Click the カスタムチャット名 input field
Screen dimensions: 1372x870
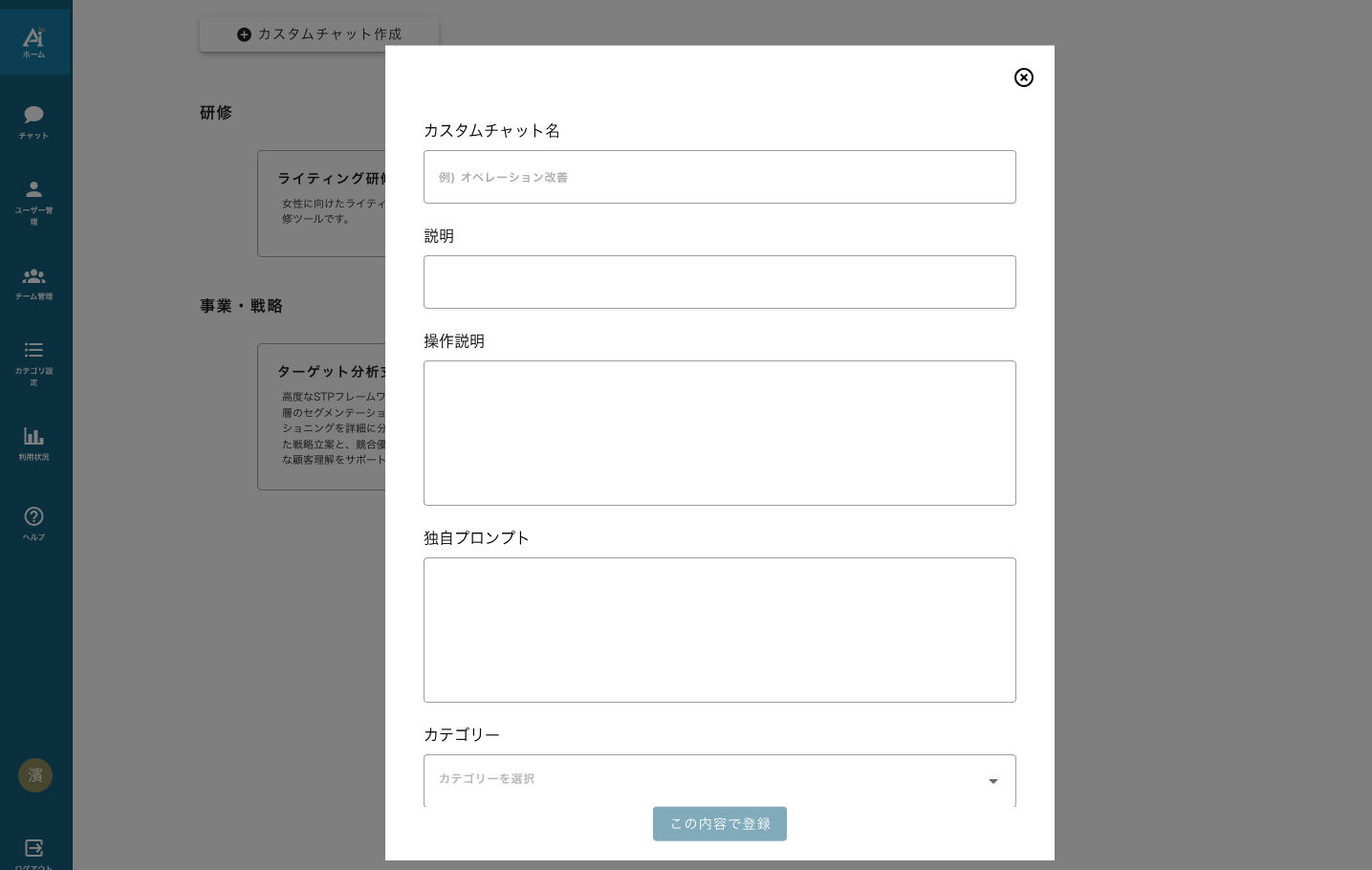coord(719,177)
